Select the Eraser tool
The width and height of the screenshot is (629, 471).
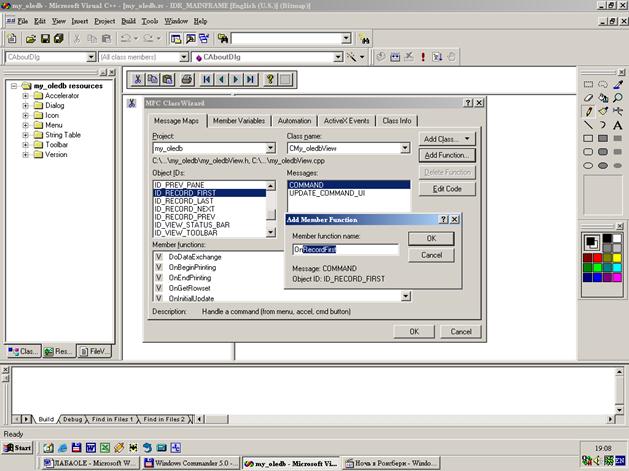[x=588, y=98]
